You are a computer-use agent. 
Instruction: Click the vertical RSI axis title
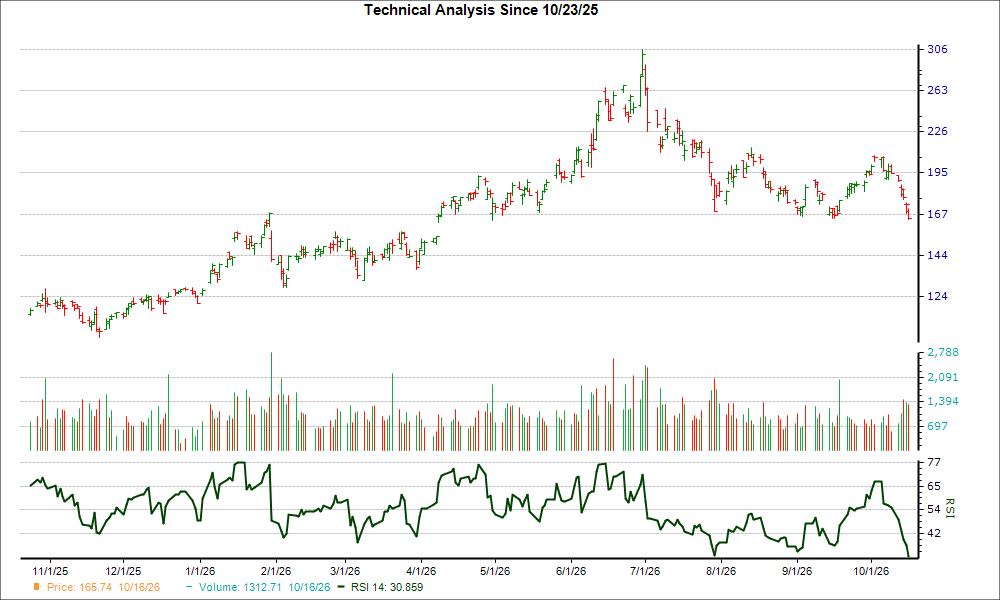click(950, 508)
